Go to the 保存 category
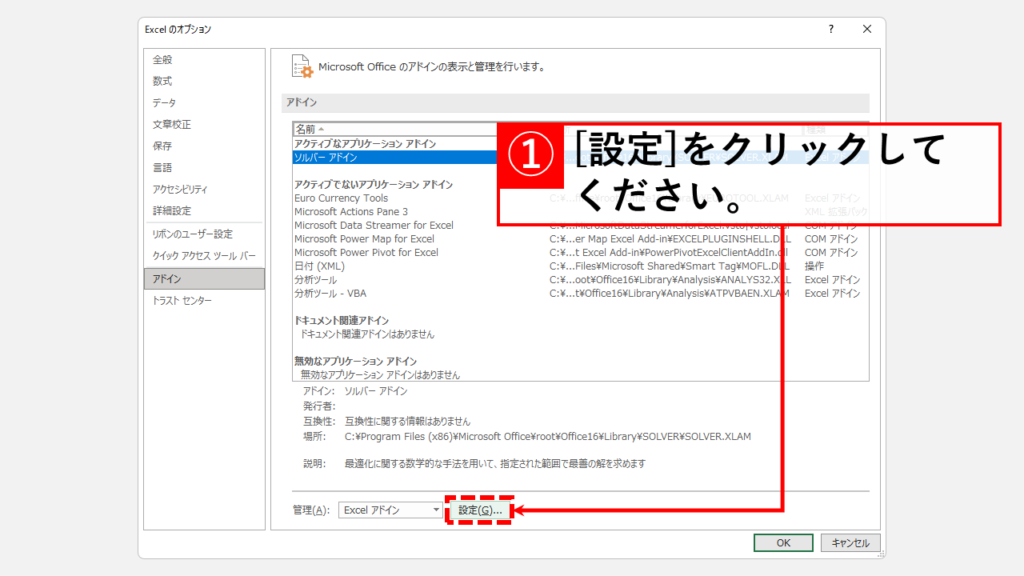The height and width of the screenshot is (576, 1024). click(163, 146)
